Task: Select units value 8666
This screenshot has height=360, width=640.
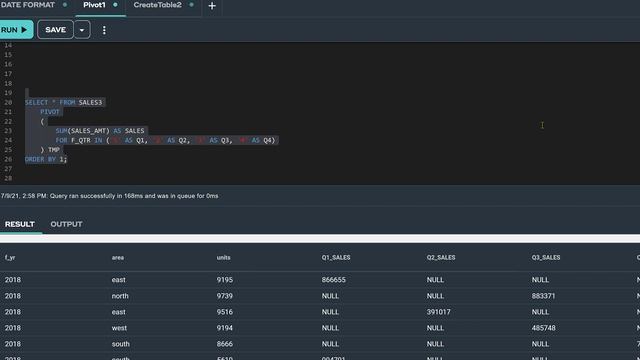Action: pyautogui.click(x=225, y=344)
